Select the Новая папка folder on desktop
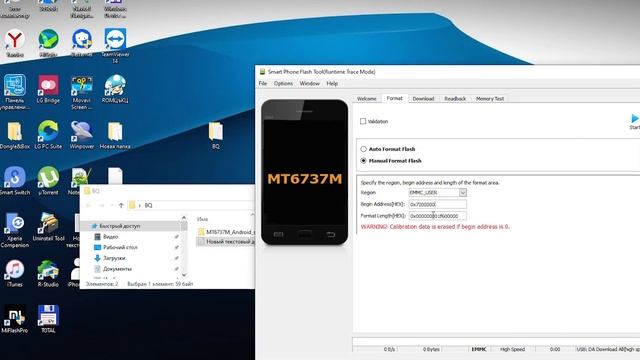This screenshot has height=360, width=640. (x=115, y=135)
